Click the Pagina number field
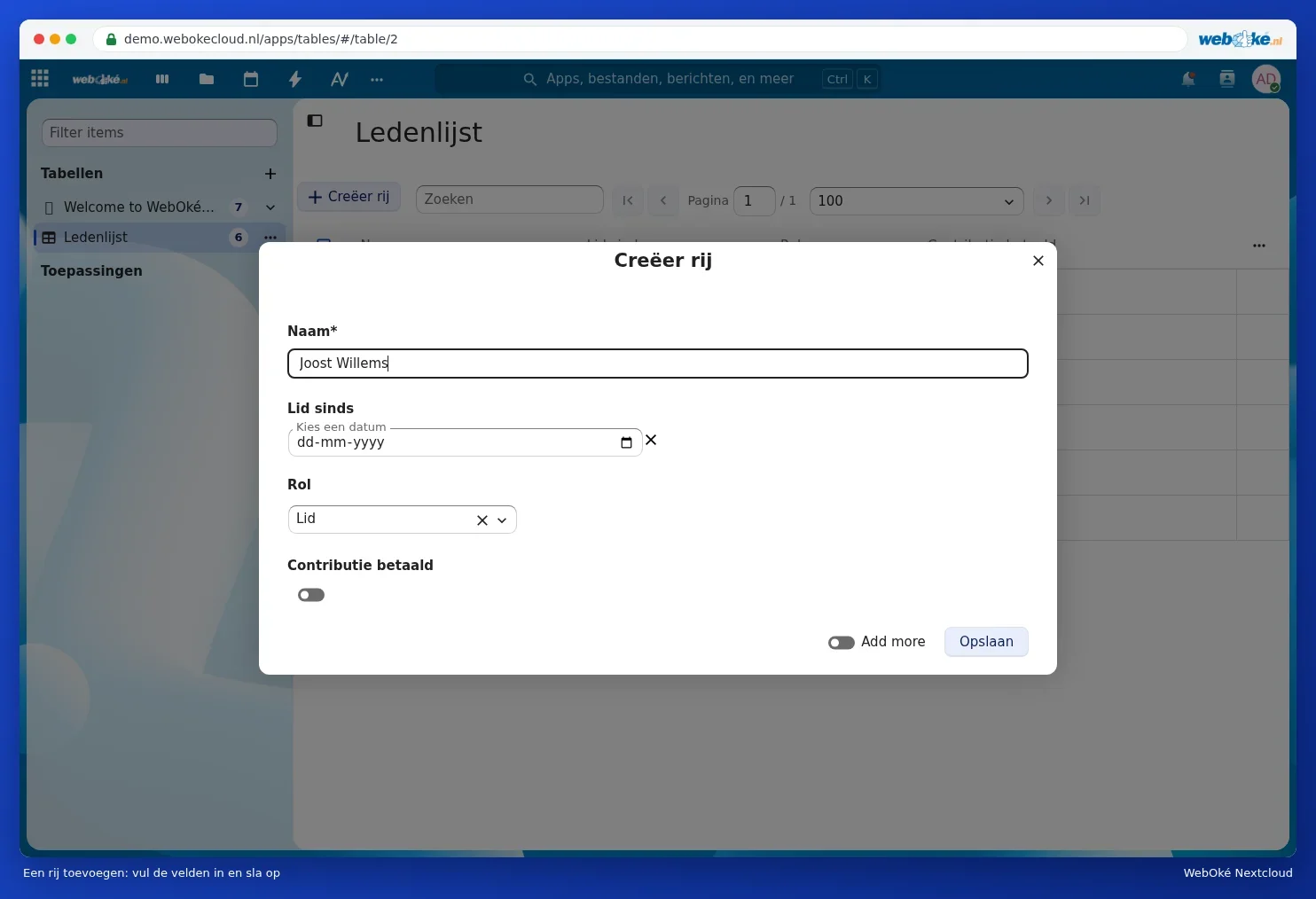This screenshot has height=899, width=1316. point(755,201)
